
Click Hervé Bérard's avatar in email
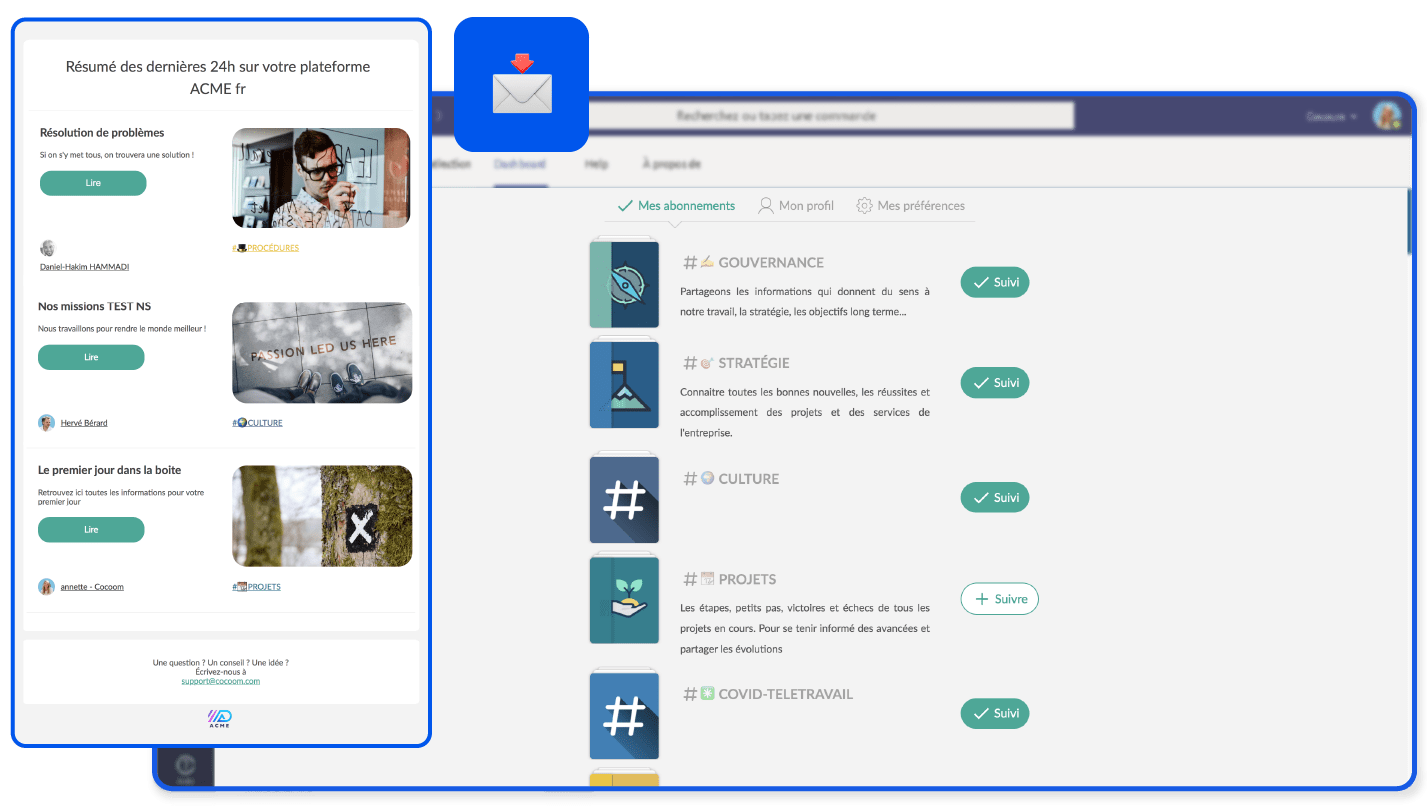46,423
